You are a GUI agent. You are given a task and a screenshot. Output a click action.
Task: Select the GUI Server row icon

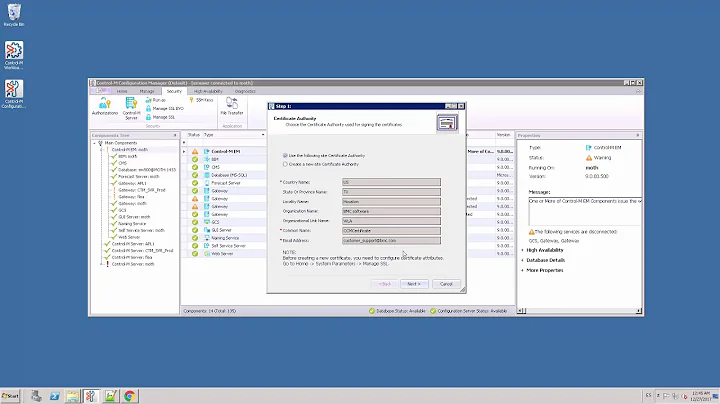[x=207, y=230]
